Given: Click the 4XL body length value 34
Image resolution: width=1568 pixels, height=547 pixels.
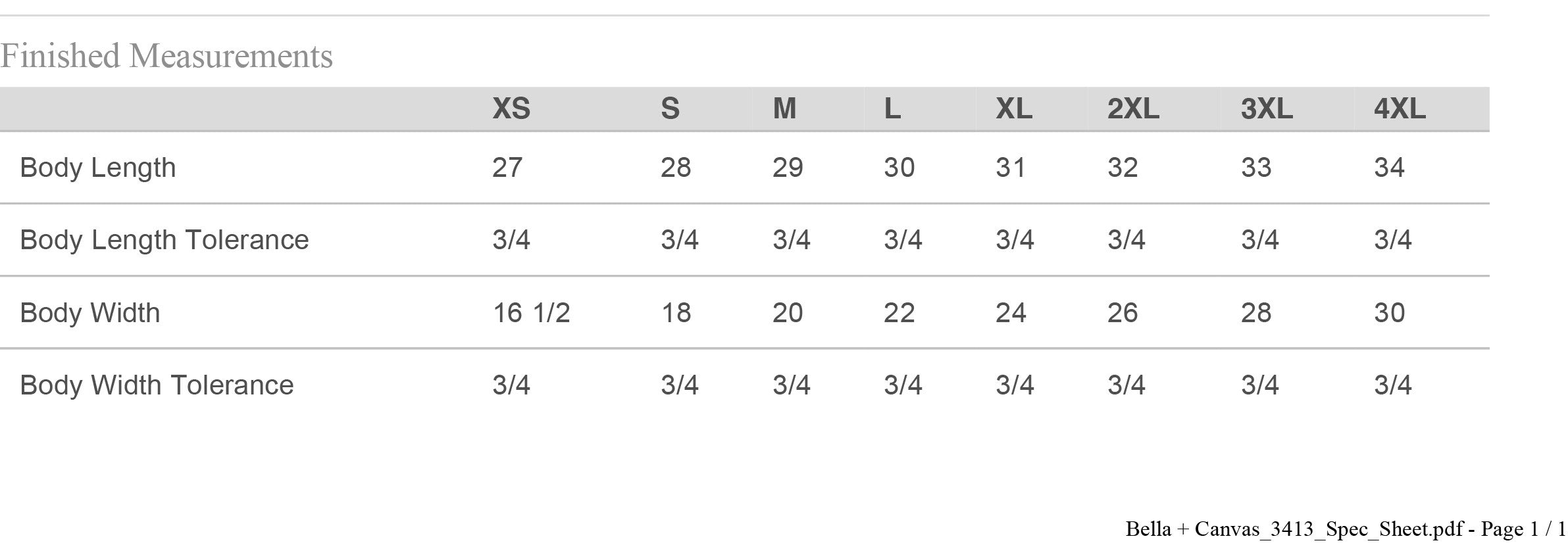Looking at the screenshot, I should coord(1389,168).
